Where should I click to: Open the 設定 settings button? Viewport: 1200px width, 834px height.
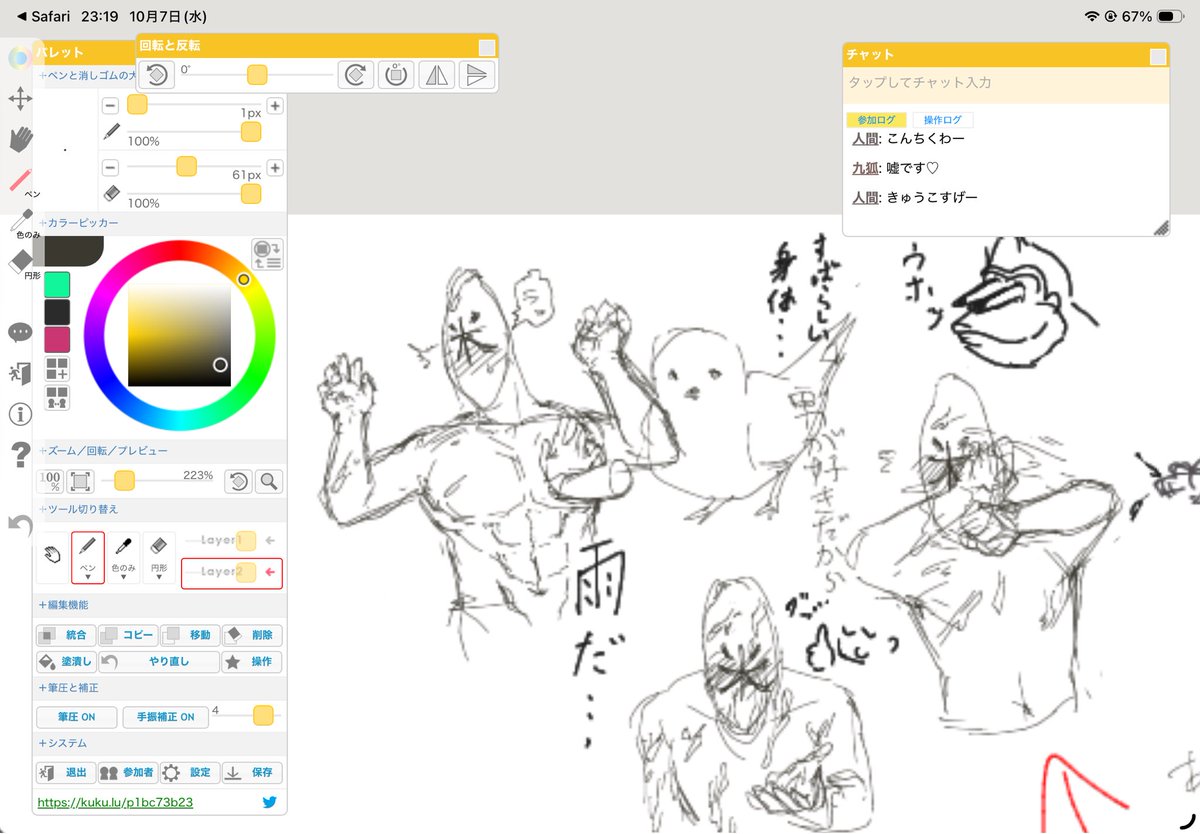click(x=190, y=773)
